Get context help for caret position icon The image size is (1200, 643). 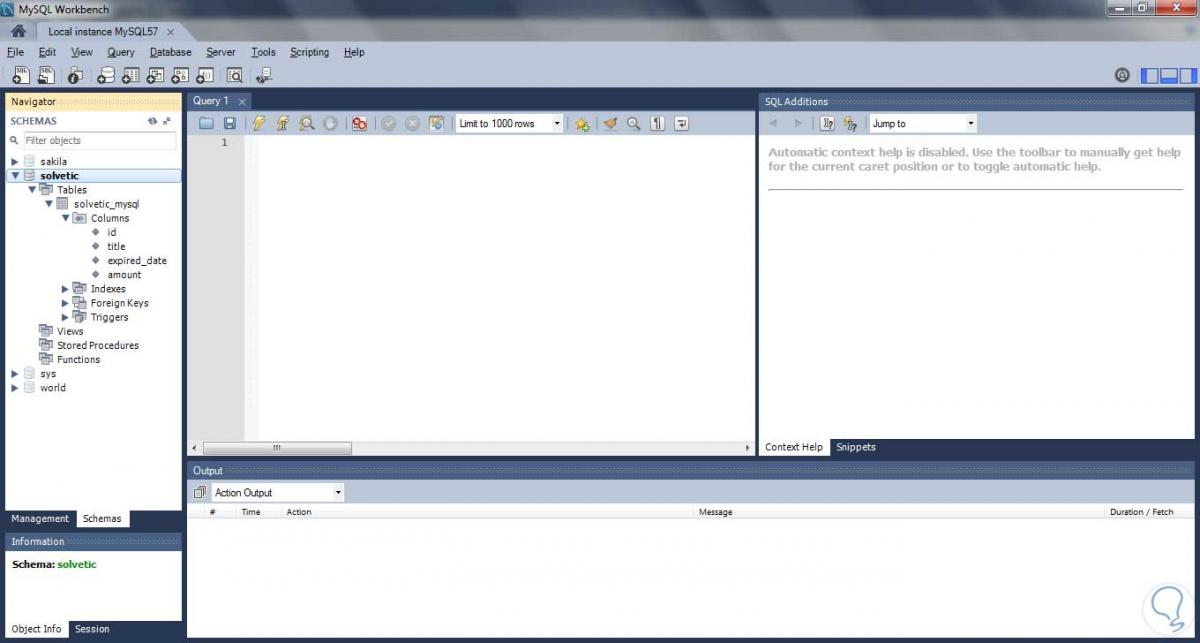tap(827, 123)
